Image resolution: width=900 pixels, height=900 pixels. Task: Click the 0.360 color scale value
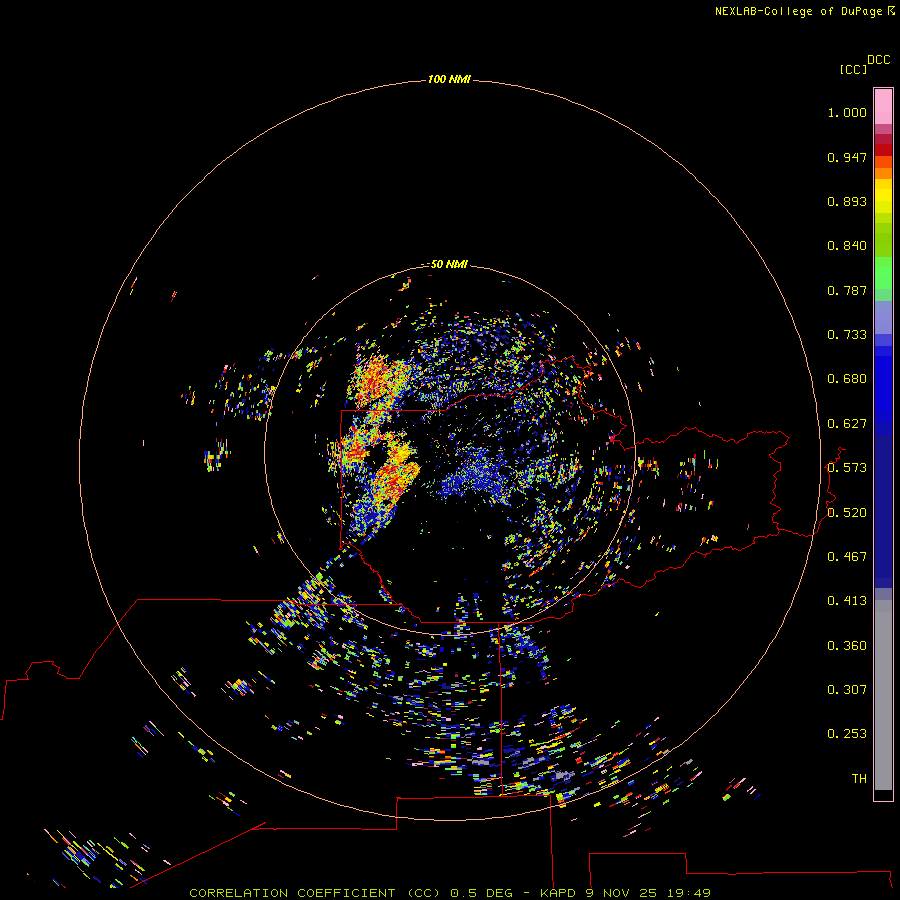847,646
